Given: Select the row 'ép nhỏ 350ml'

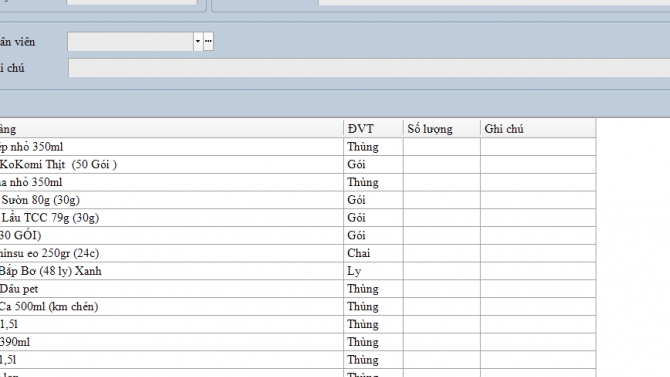Looking at the screenshot, I should coord(298,147).
